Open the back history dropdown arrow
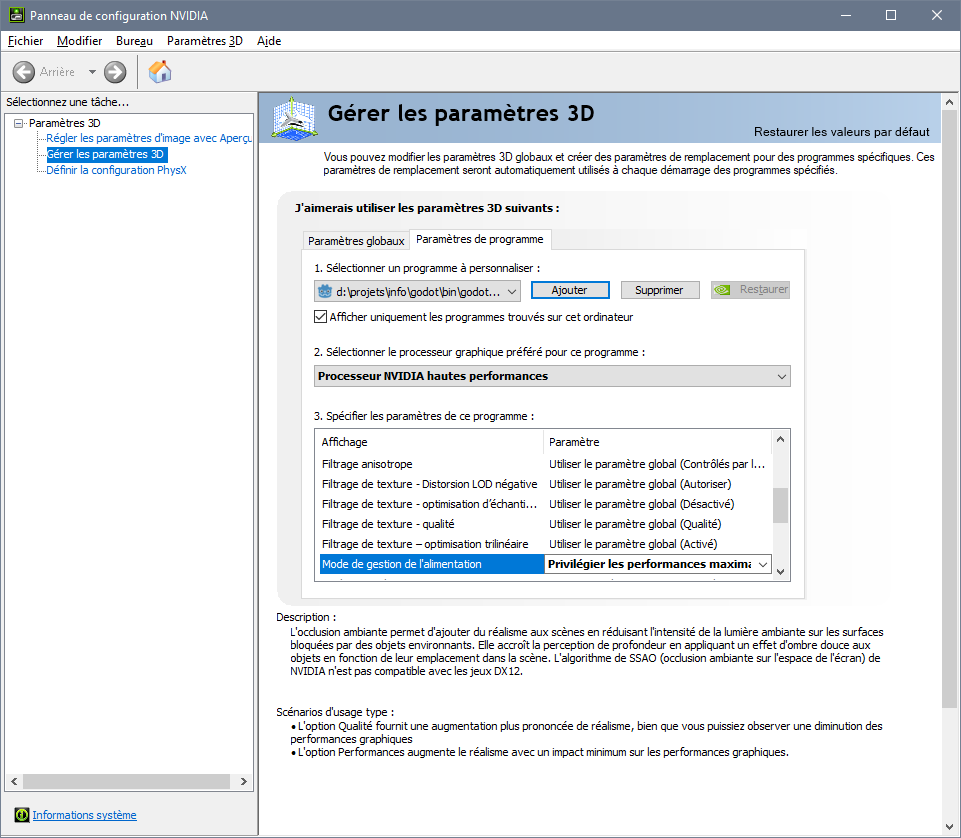The width and height of the screenshot is (961, 838). point(92,72)
